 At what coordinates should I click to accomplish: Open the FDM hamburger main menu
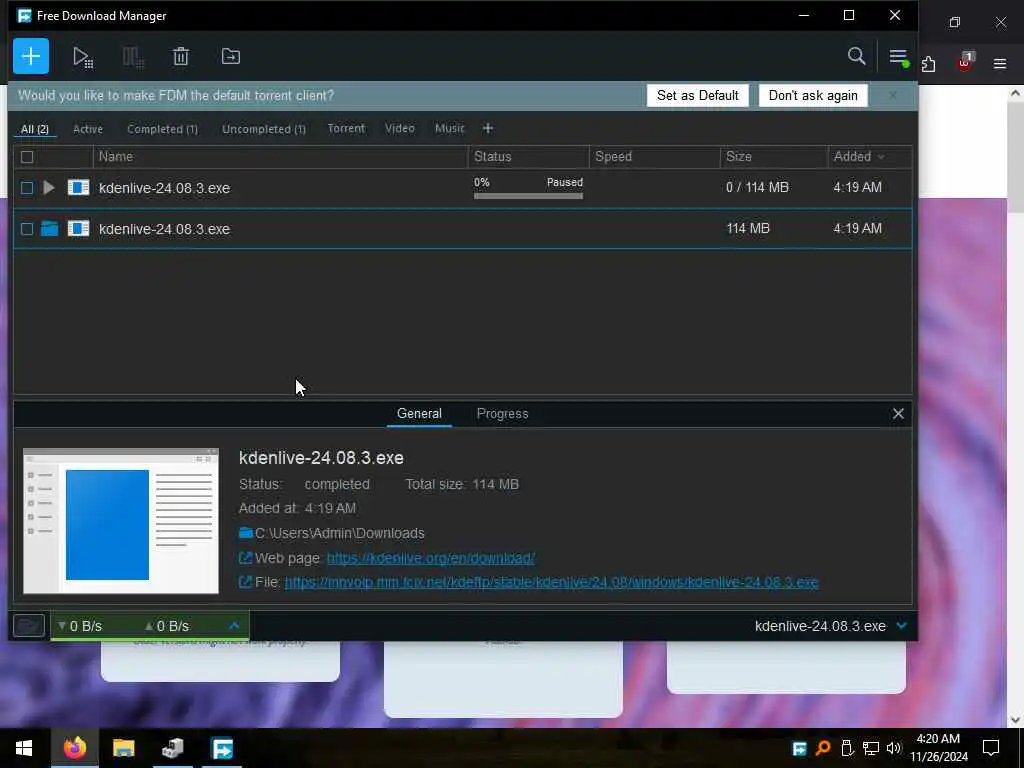click(899, 57)
